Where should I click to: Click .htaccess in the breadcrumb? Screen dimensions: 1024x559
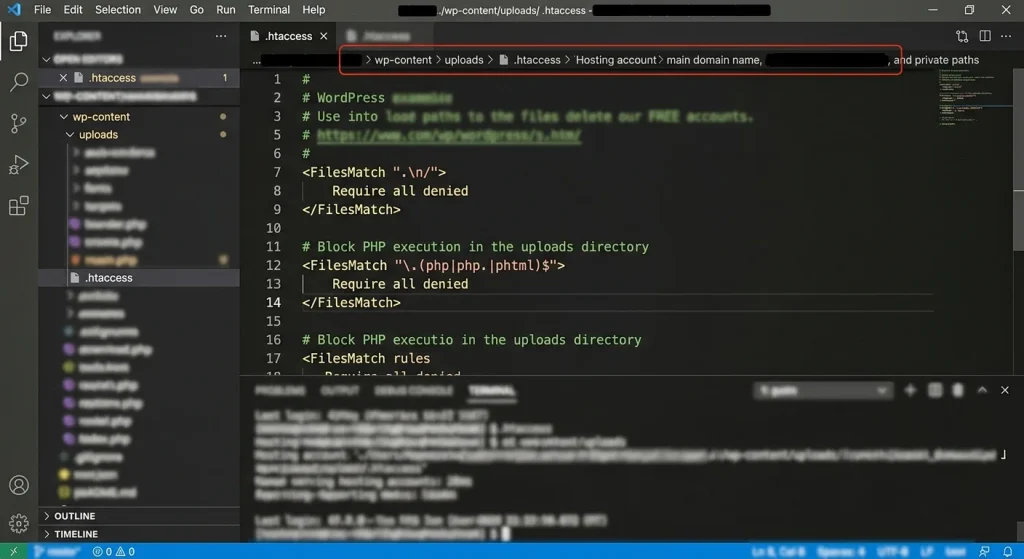click(x=537, y=60)
